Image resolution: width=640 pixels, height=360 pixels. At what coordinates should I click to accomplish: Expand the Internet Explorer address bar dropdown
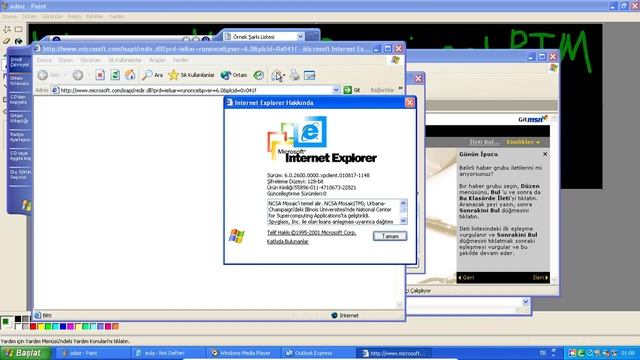pos(336,90)
